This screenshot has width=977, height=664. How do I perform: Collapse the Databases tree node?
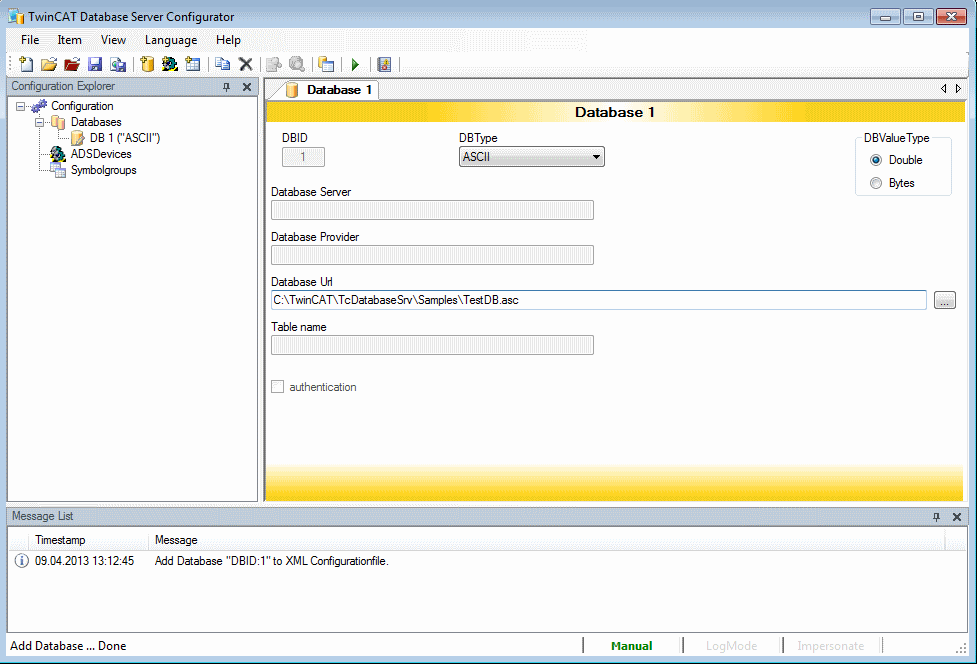39,122
